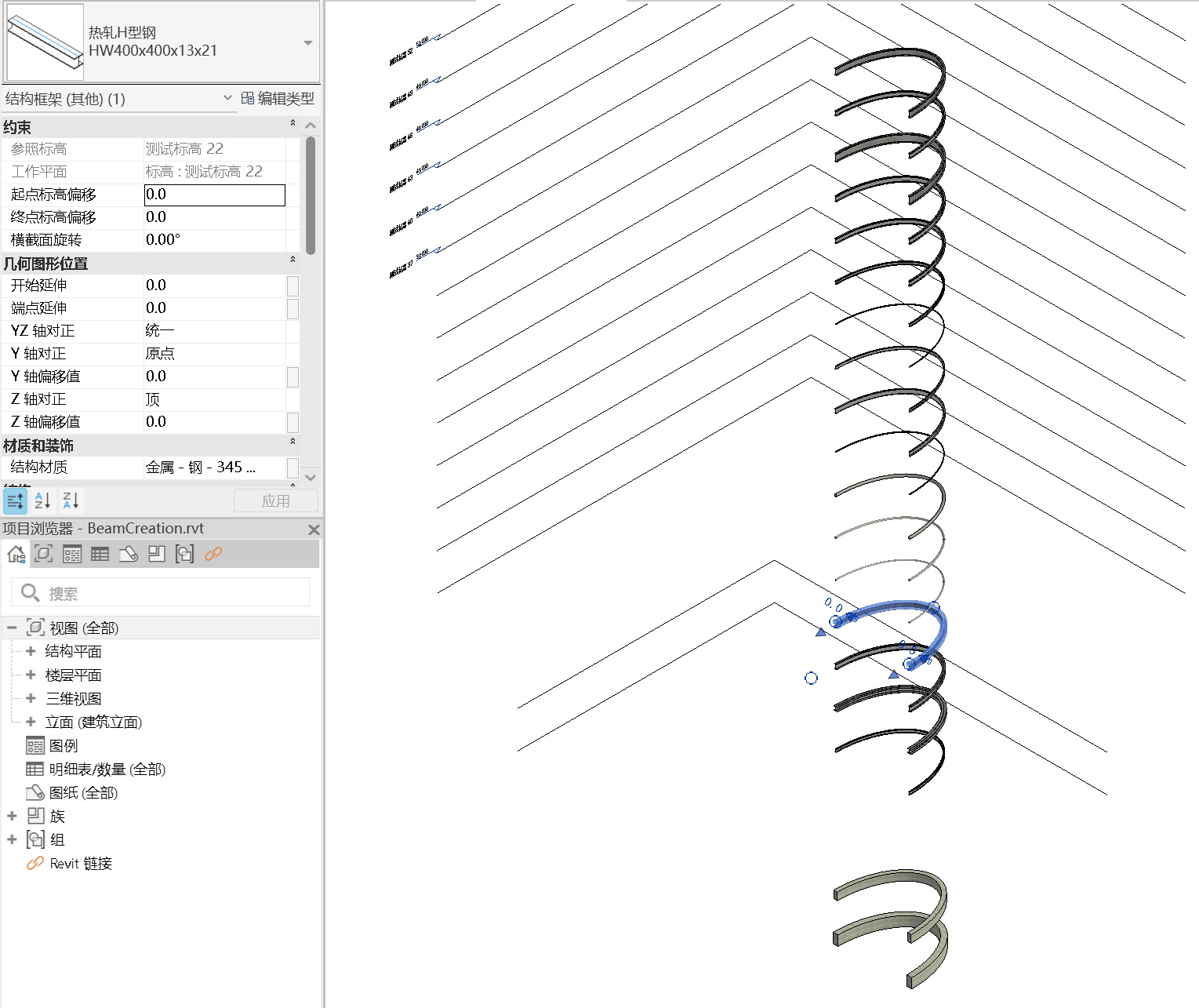This screenshot has width=1199, height=1008.
Task: Open the 结构框架 (其他) filter dropdown
Action: (227, 98)
